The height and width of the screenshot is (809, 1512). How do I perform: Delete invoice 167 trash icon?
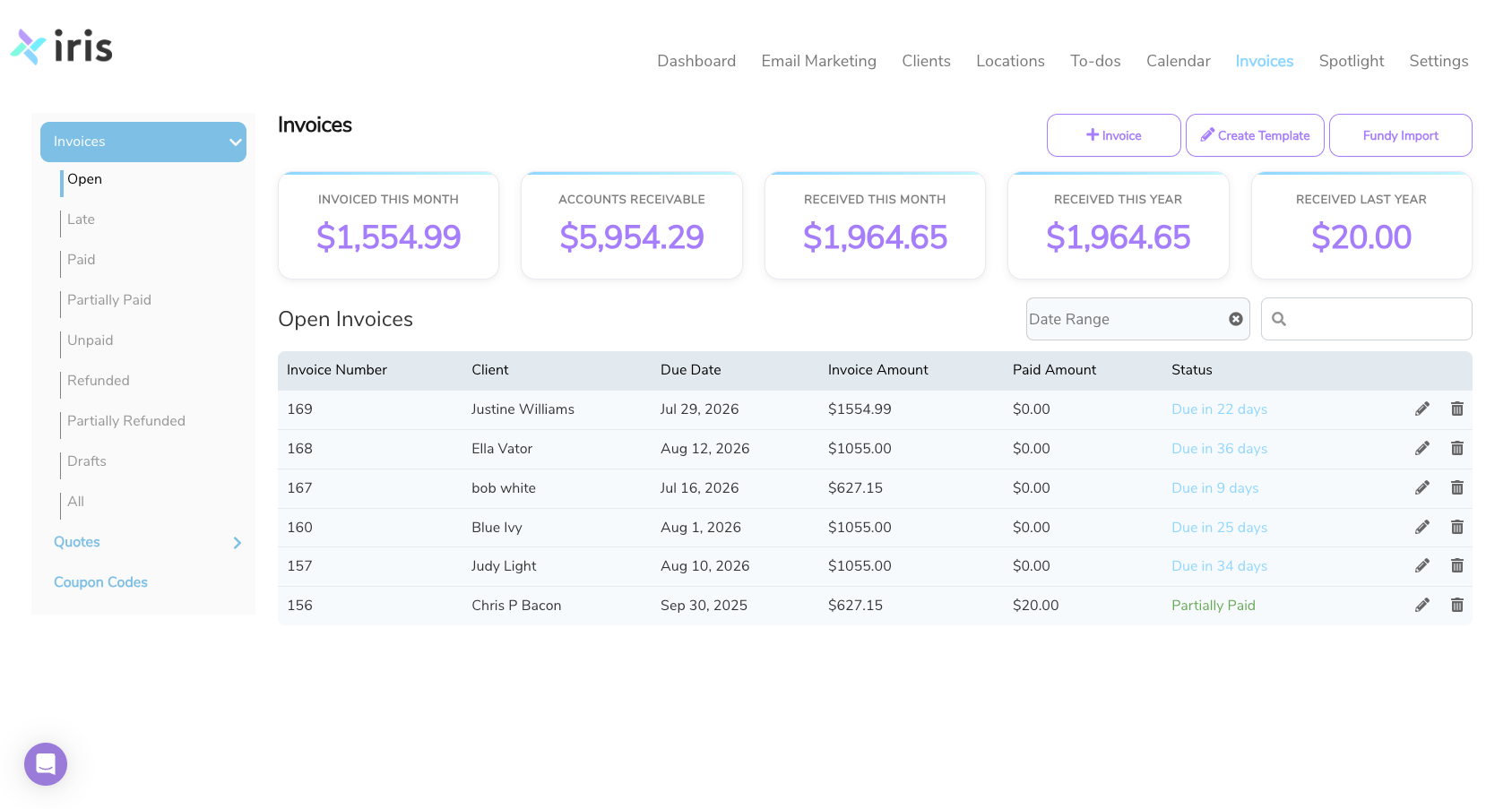pyautogui.click(x=1457, y=488)
